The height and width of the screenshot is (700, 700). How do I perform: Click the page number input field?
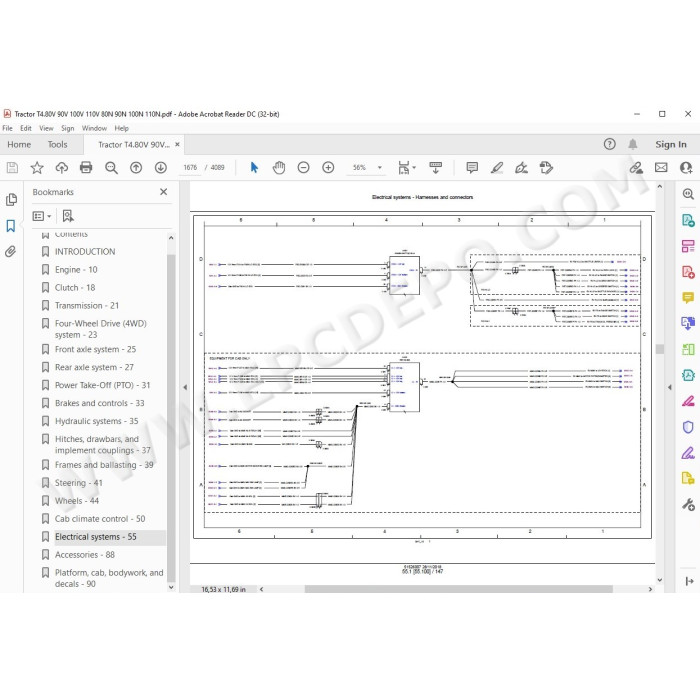coord(190,167)
